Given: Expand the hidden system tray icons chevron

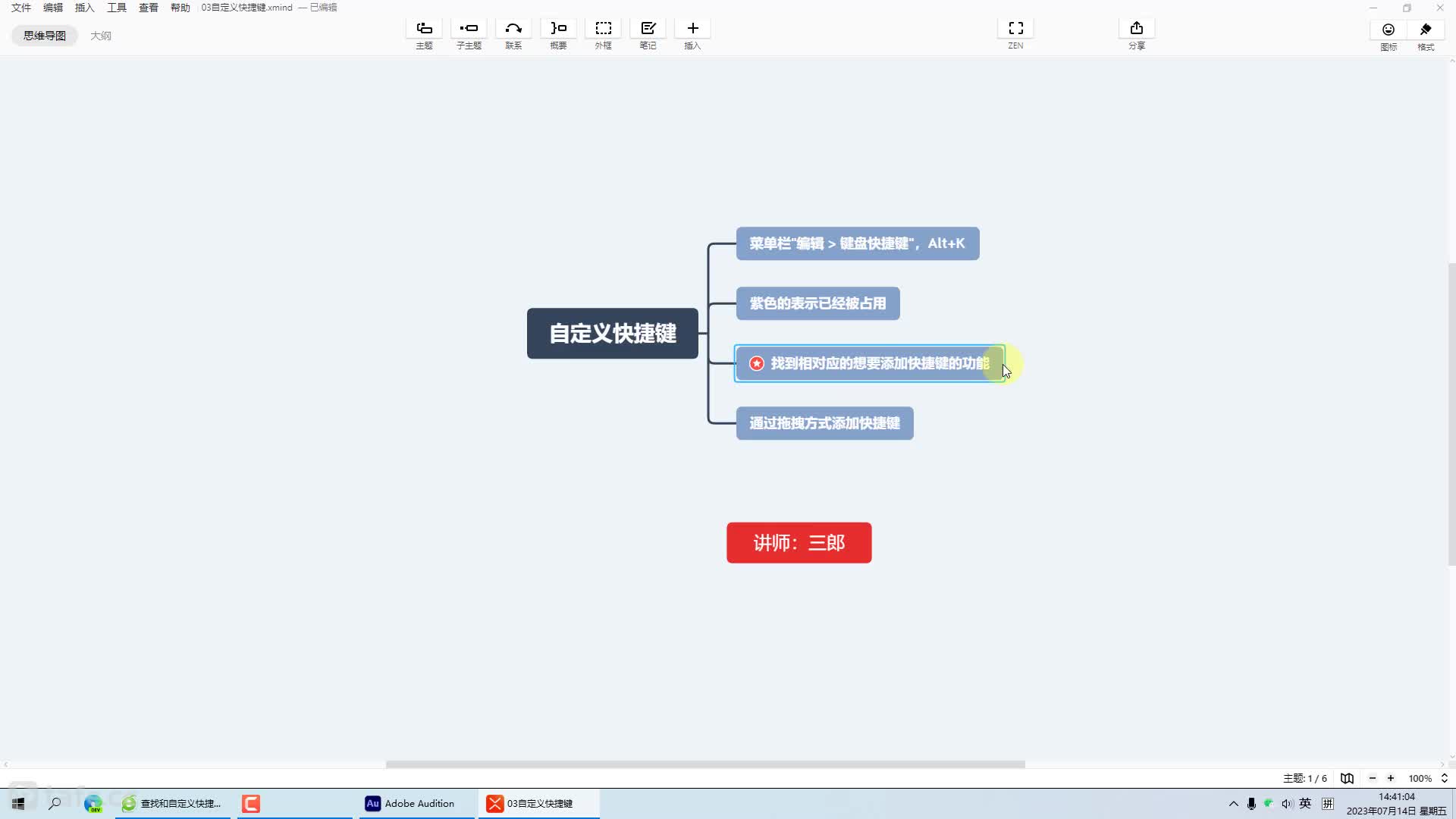Looking at the screenshot, I should tap(1234, 803).
